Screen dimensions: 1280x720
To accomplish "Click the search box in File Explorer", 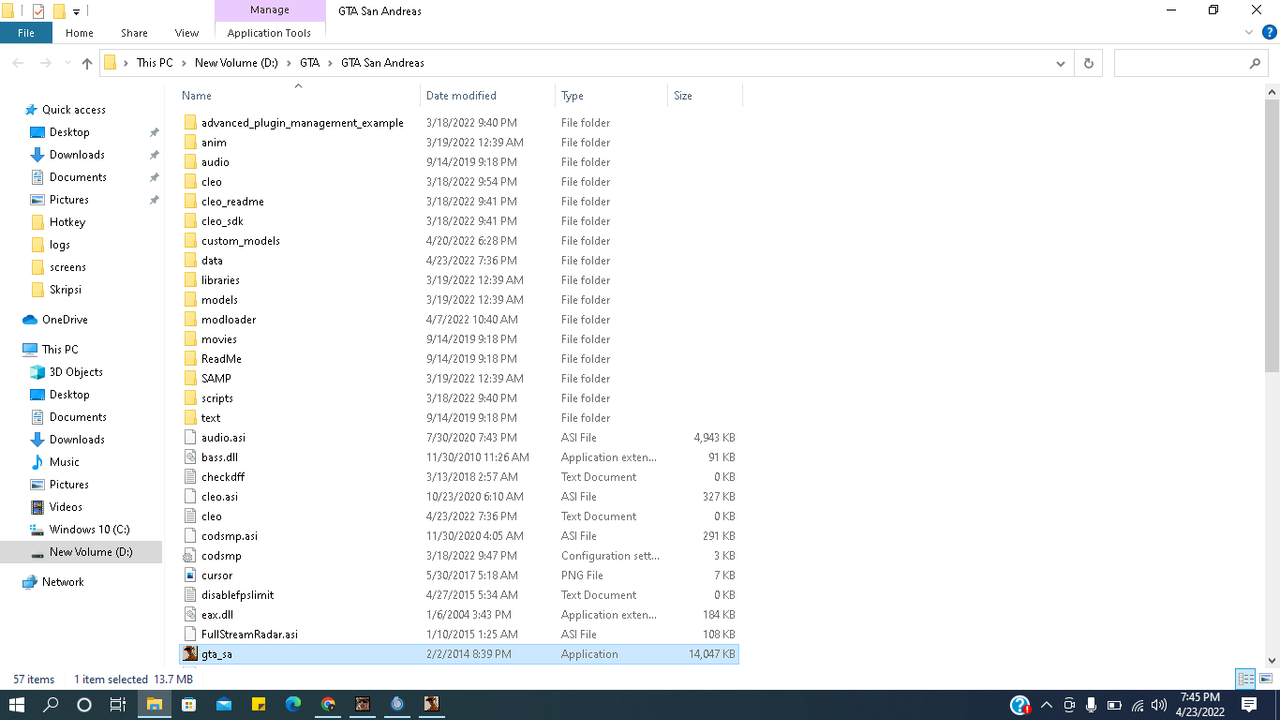I will click(x=1191, y=63).
